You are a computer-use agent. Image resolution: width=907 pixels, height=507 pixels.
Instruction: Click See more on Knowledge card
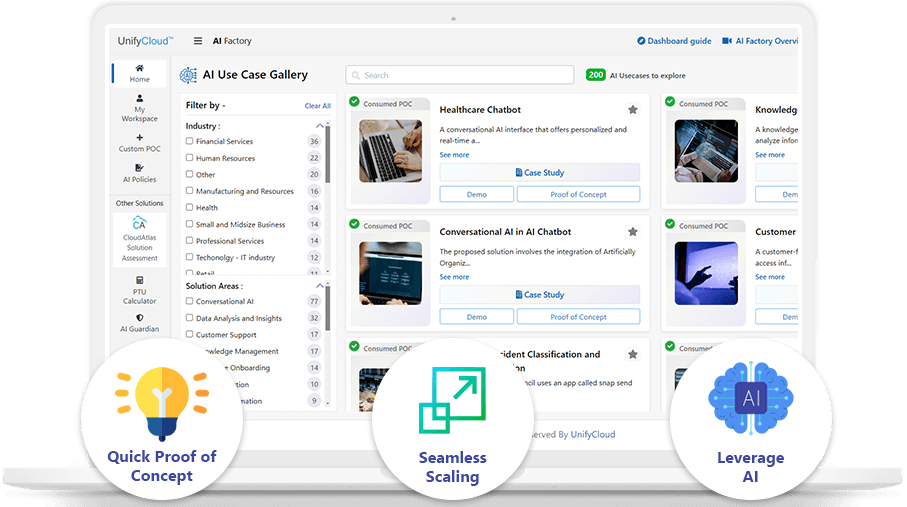click(770, 155)
